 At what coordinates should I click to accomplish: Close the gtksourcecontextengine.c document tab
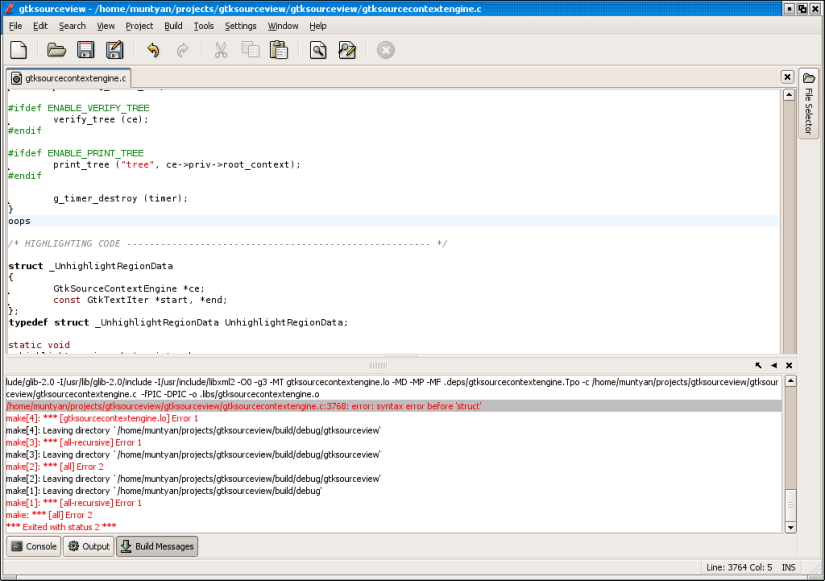(x=788, y=78)
